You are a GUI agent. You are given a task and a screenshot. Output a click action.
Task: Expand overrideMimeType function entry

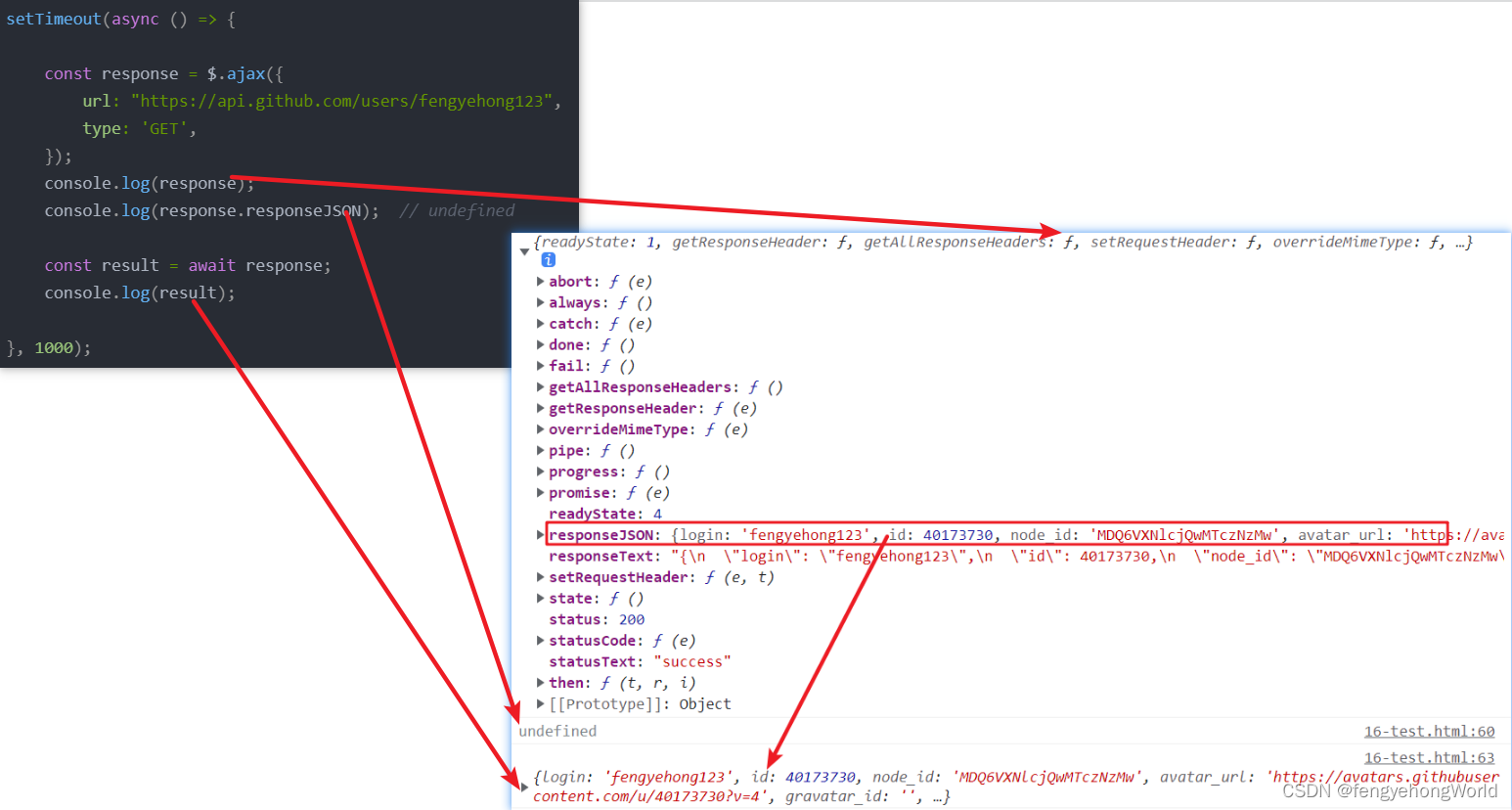pos(540,428)
